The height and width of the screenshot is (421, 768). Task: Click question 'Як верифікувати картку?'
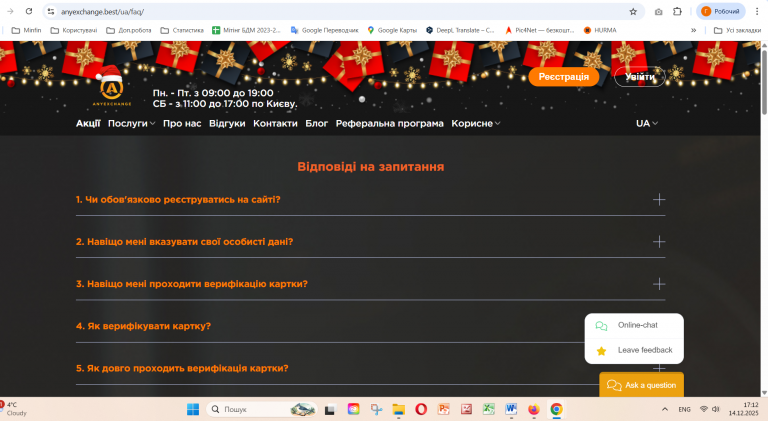click(144, 326)
